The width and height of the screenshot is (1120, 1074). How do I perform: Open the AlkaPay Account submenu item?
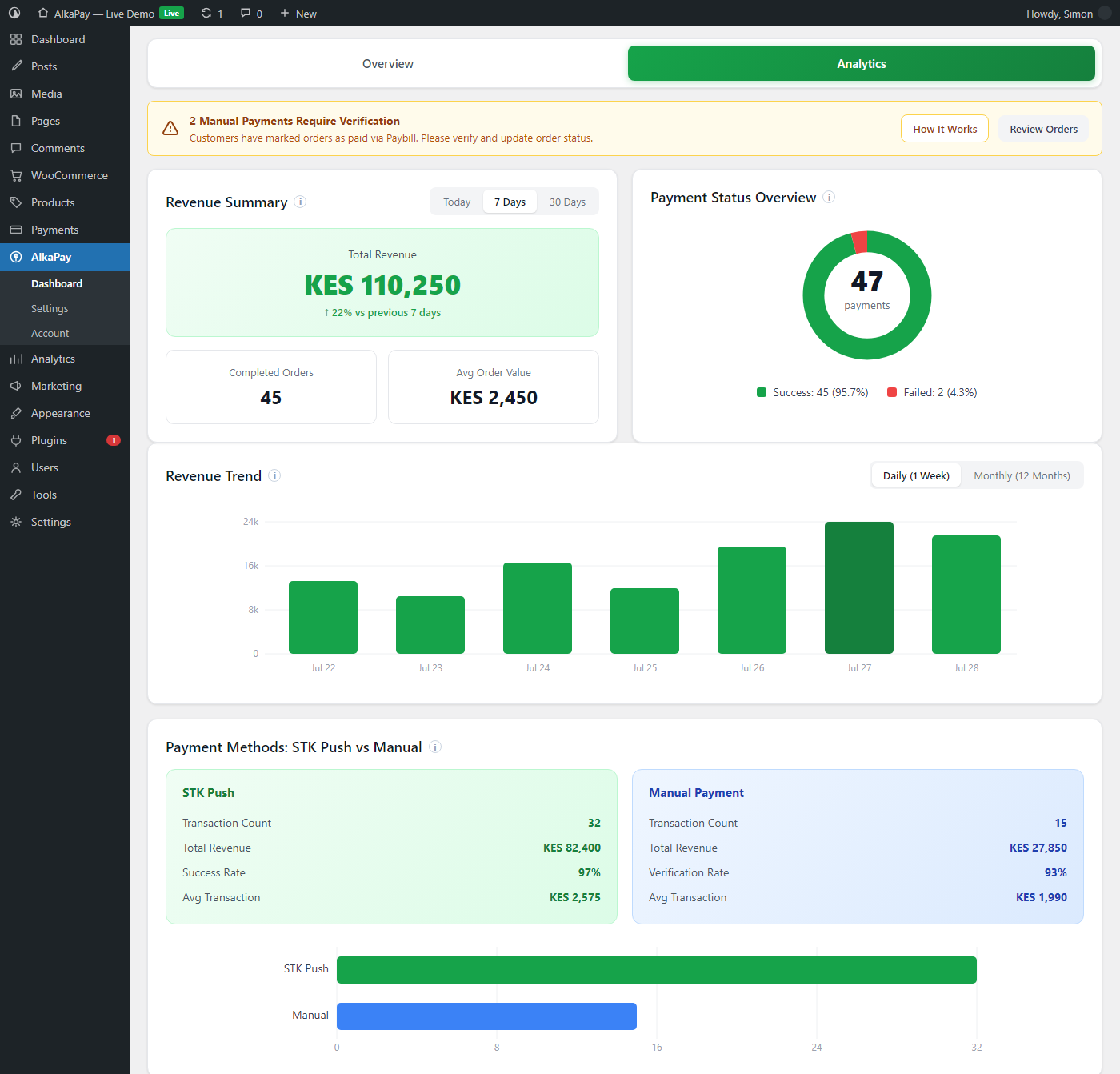click(50, 333)
